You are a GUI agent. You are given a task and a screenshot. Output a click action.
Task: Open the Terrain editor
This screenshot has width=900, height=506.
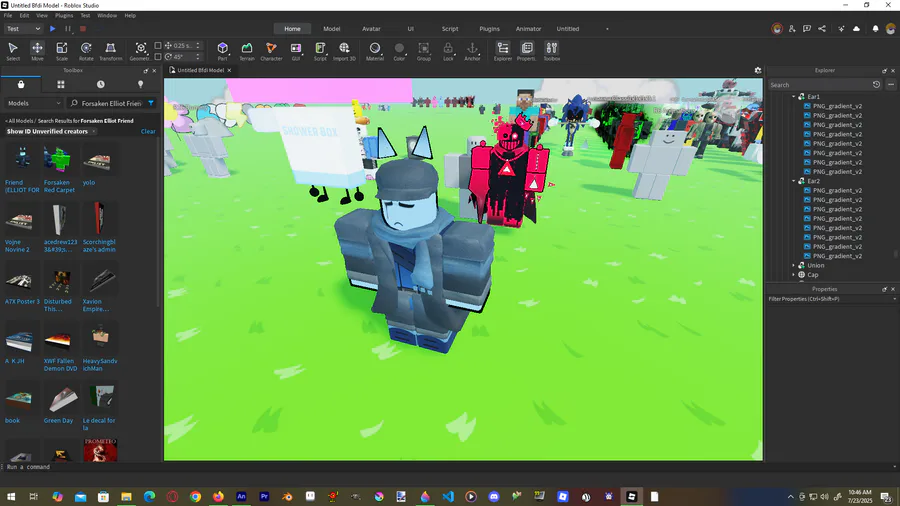tap(247, 50)
